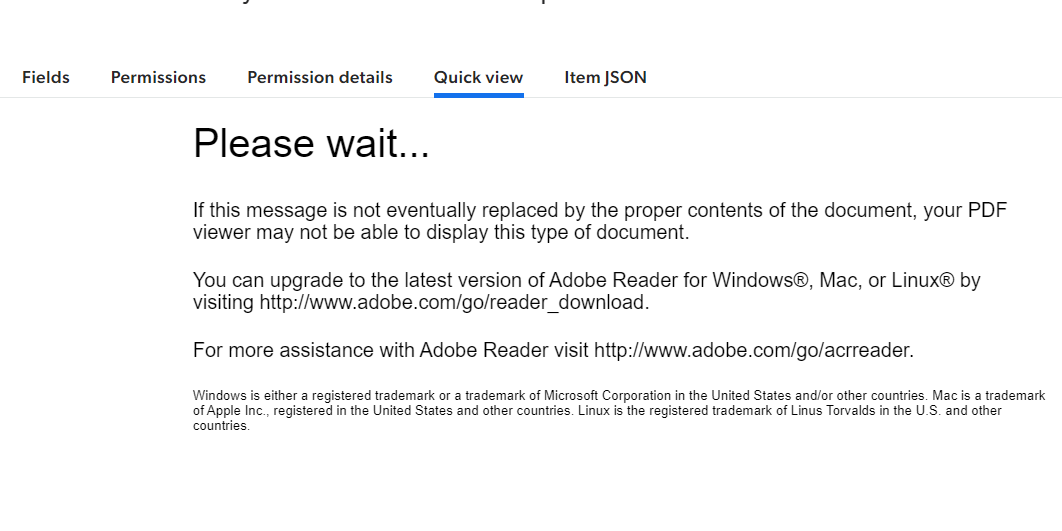The image size is (1062, 531).
Task: Open the Permissions tab
Action: [158, 77]
